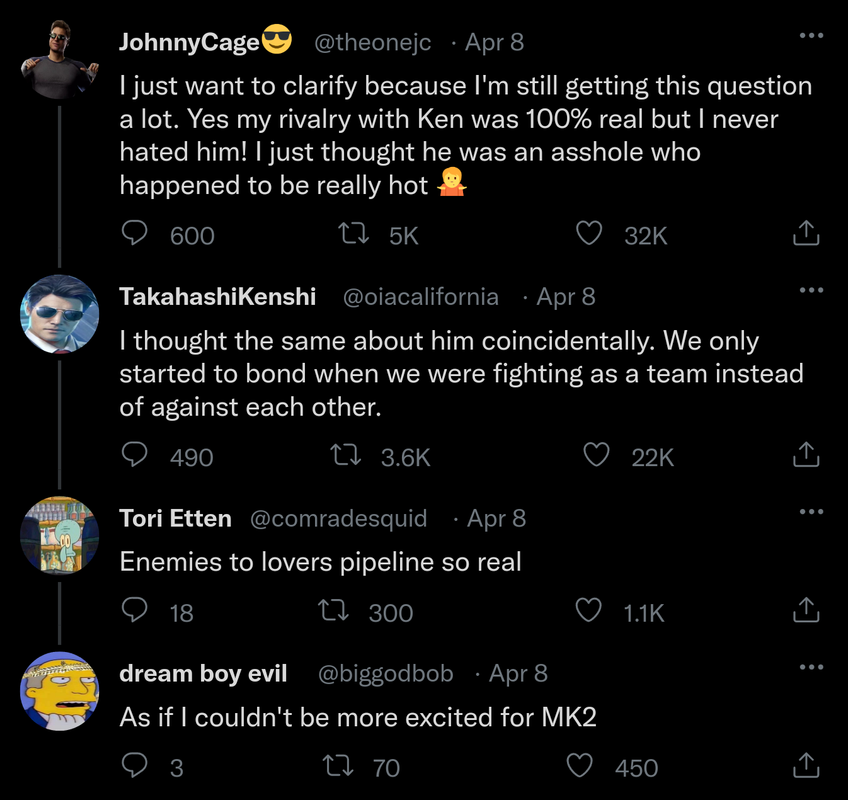Share JohnnyCage's tweet
848x800 pixels.
805,234
